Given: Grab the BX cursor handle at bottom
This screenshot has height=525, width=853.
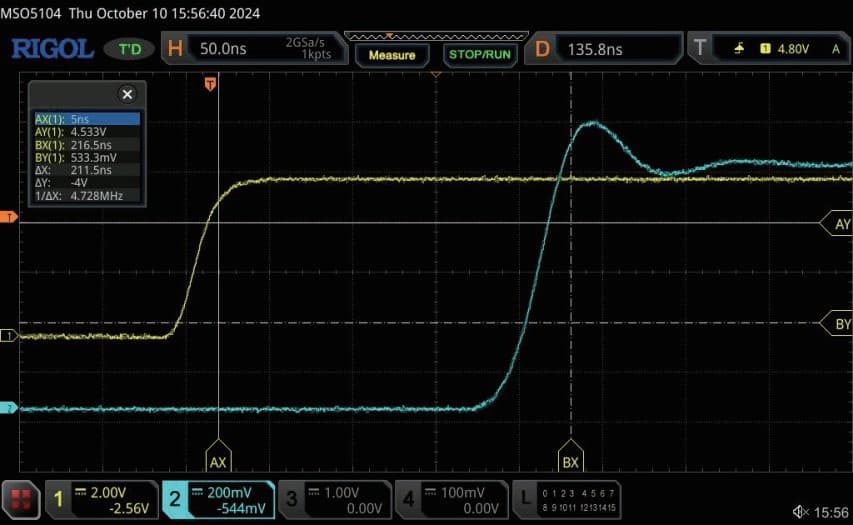Looking at the screenshot, I should pyautogui.click(x=570, y=456).
